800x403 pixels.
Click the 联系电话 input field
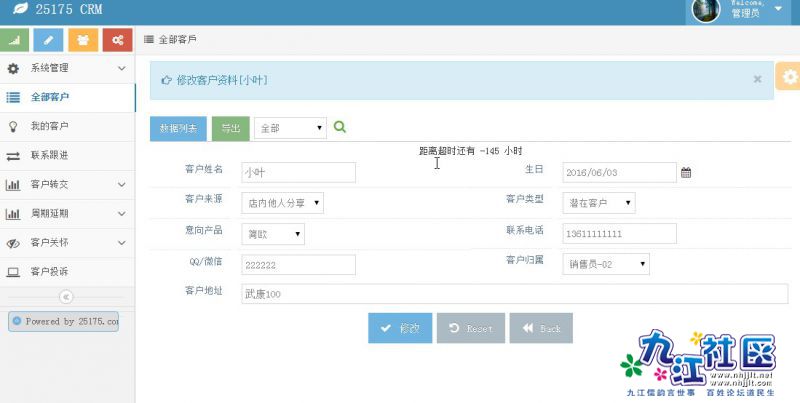click(x=619, y=233)
